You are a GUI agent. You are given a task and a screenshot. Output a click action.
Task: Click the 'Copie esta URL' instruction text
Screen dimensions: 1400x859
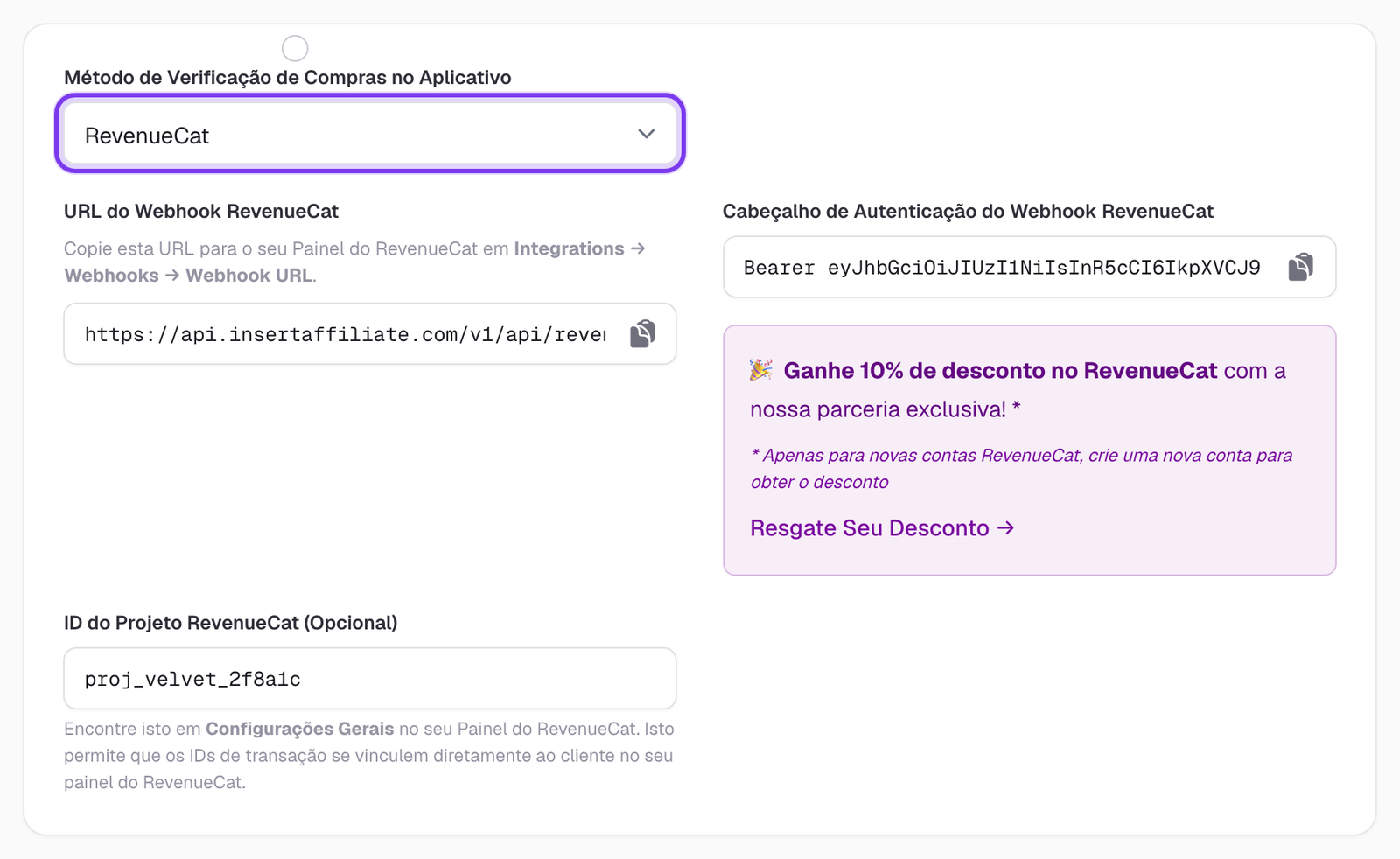(x=354, y=262)
